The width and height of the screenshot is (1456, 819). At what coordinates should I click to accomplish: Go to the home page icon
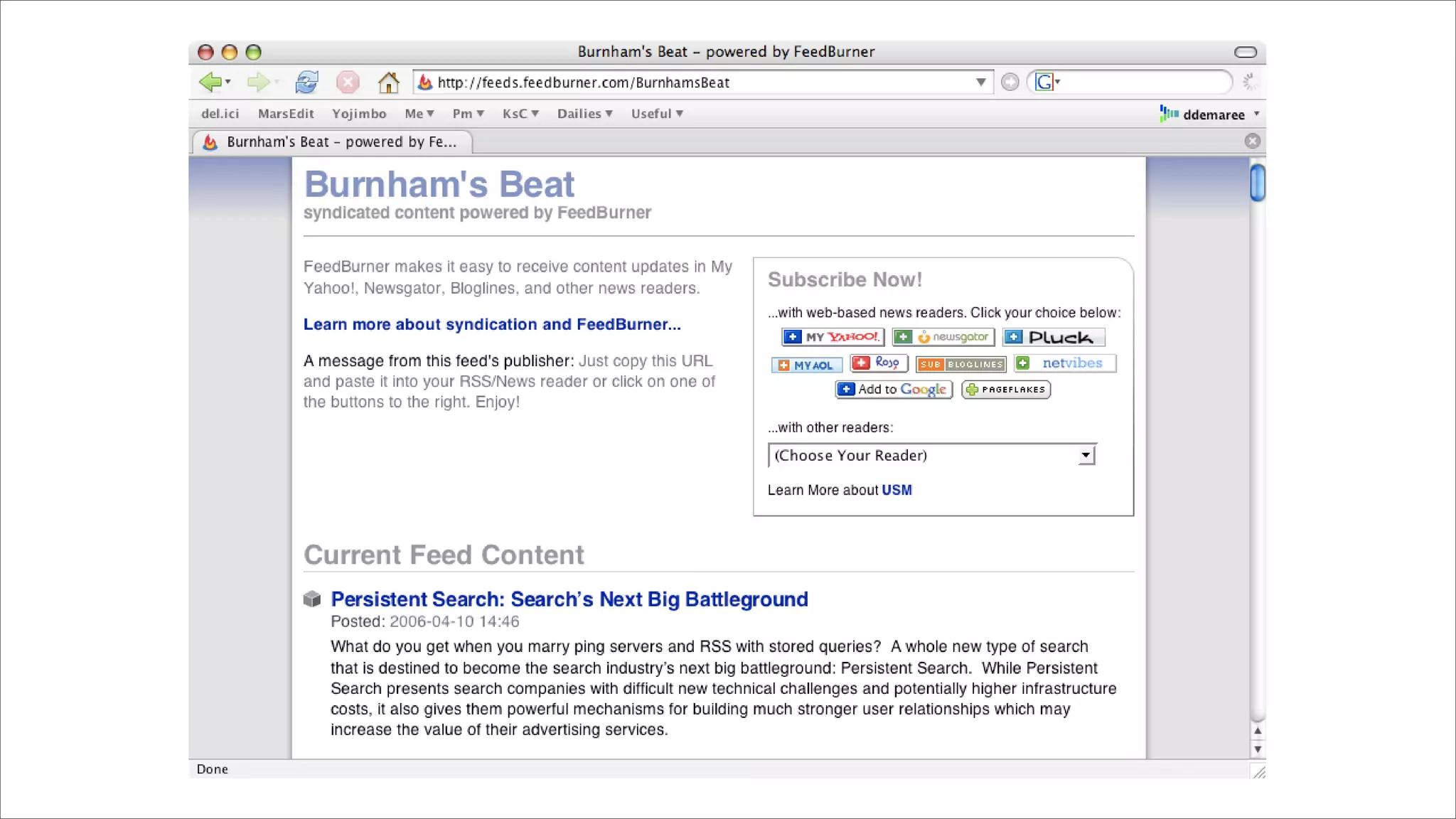388,82
